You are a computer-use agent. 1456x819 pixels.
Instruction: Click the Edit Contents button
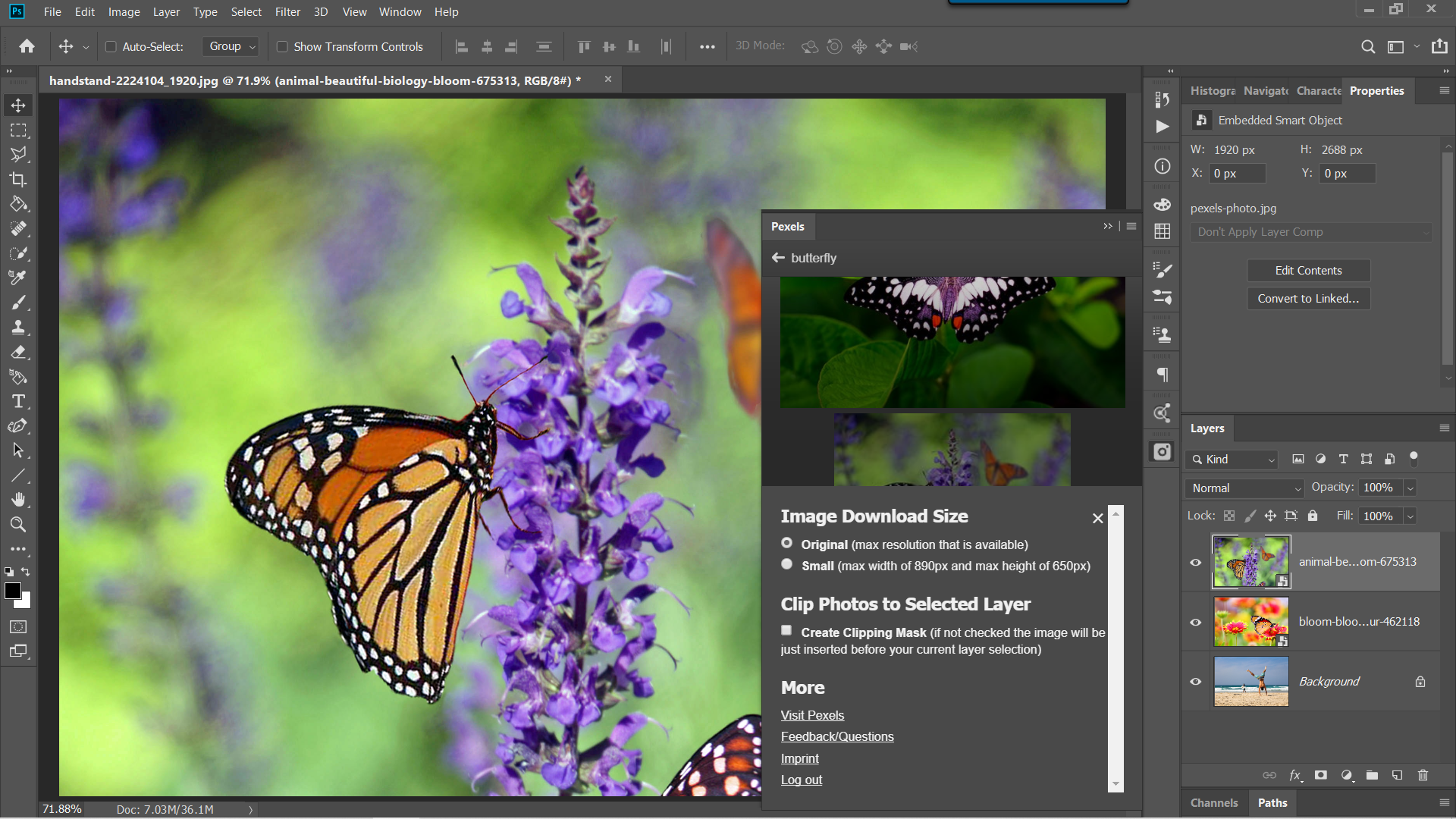point(1308,270)
